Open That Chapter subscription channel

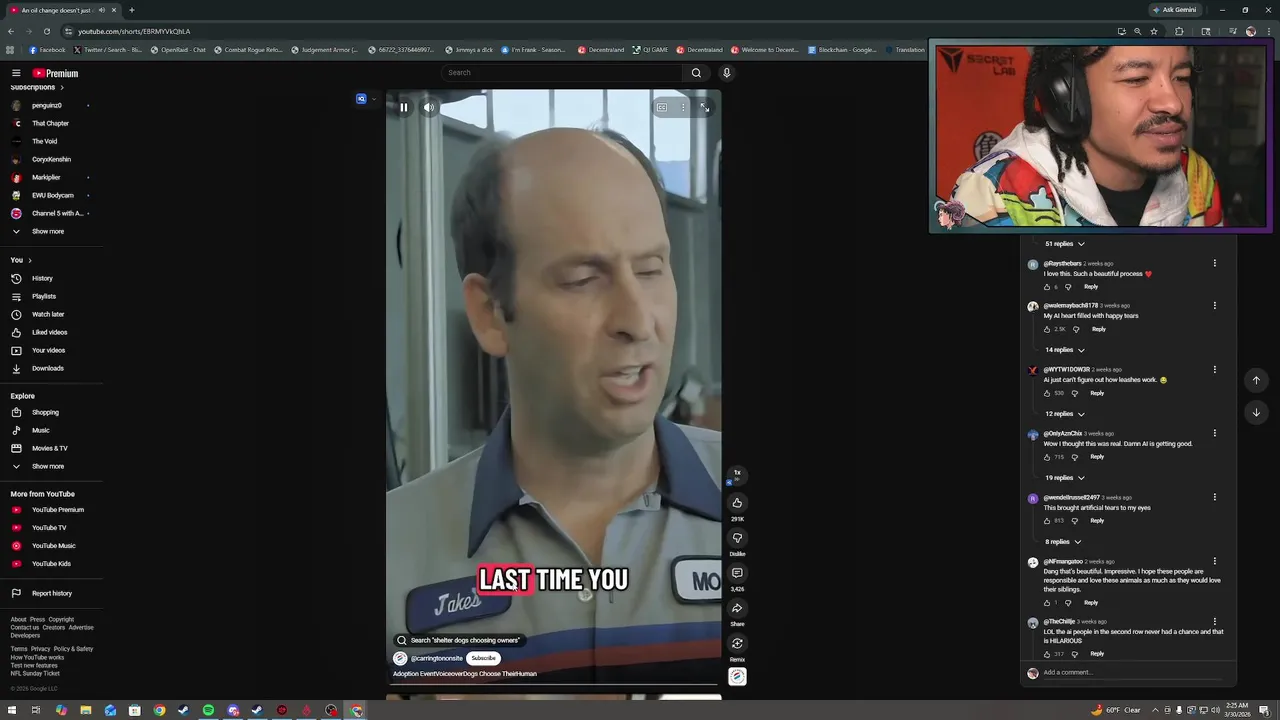(50, 123)
